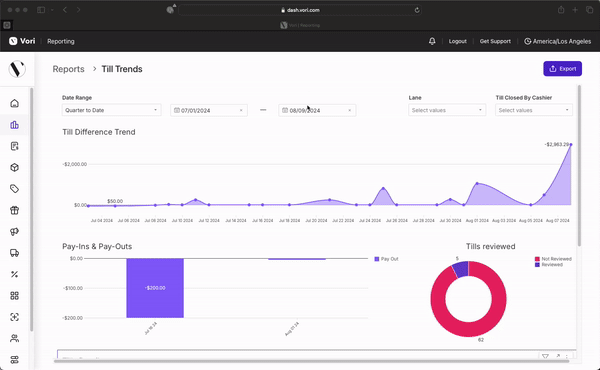Click the Safari share icon
The image size is (600, 370).
click(561, 10)
